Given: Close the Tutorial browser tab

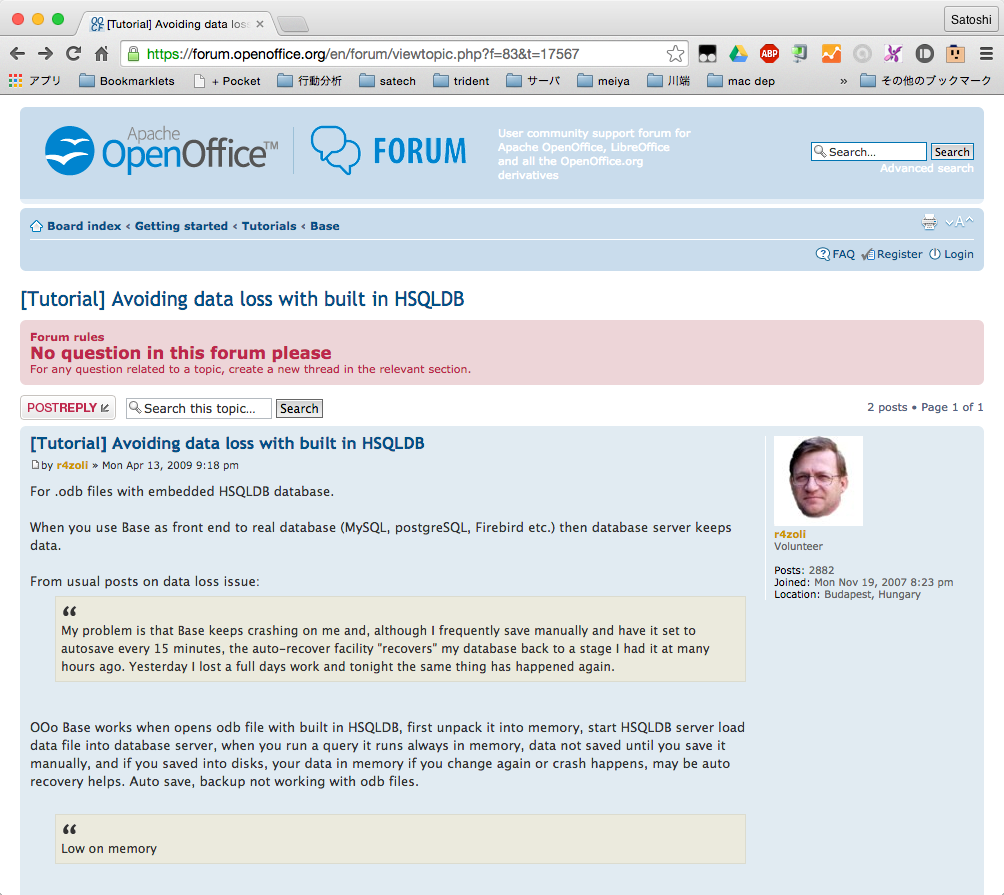Looking at the screenshot, I should 259,24.
